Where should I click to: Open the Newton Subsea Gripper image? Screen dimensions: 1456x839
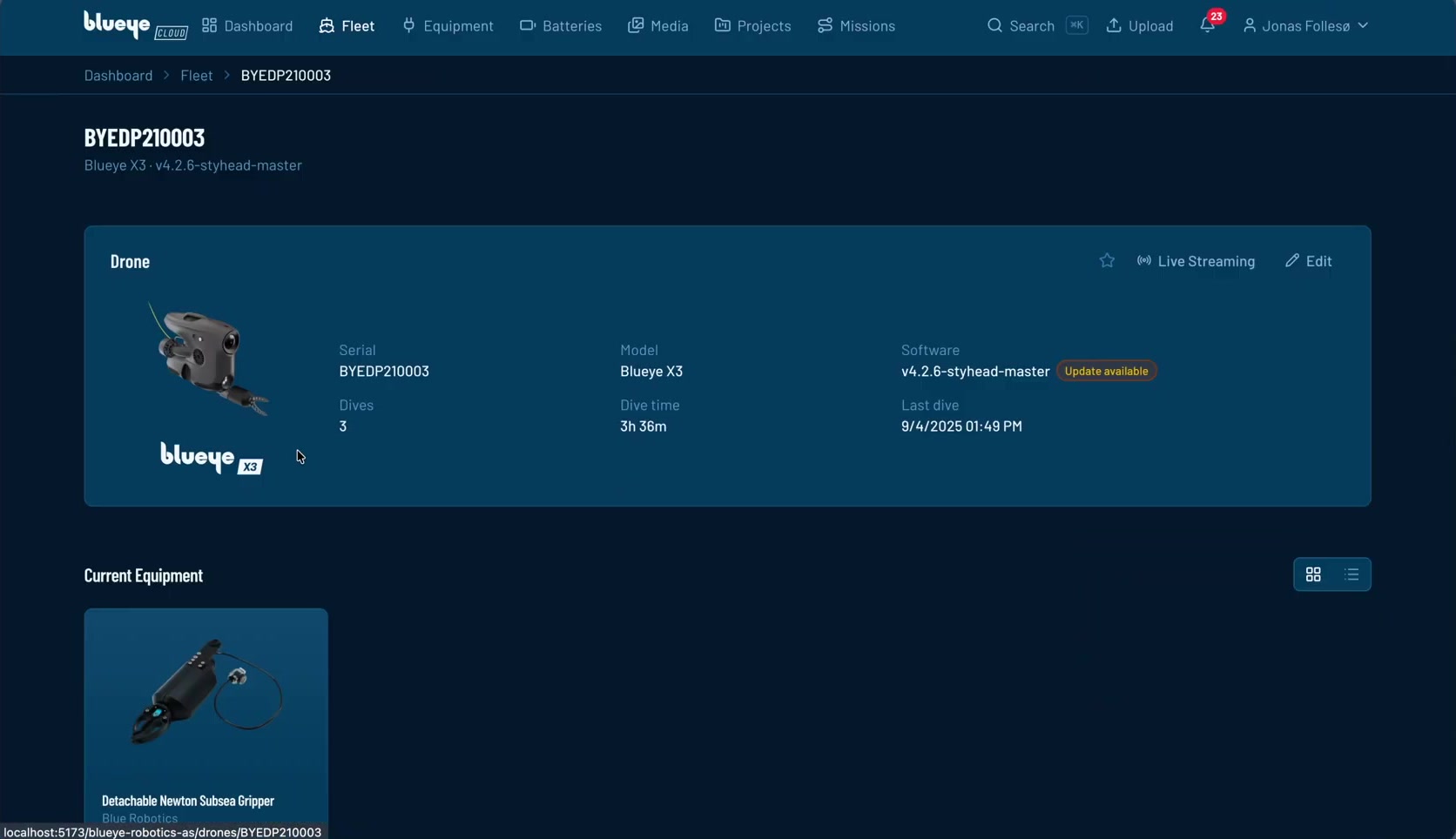(x=206, y=694)
